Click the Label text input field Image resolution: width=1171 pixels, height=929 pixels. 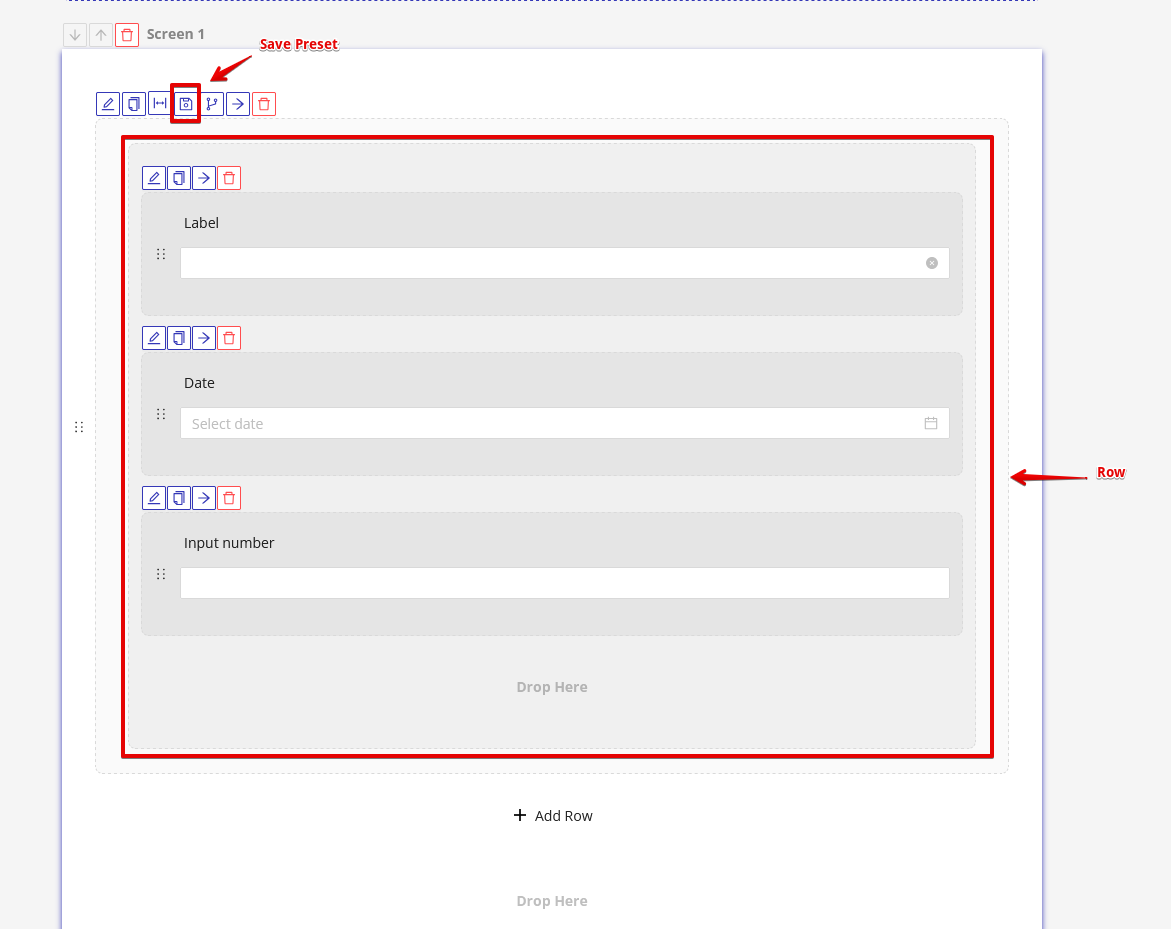550,263
